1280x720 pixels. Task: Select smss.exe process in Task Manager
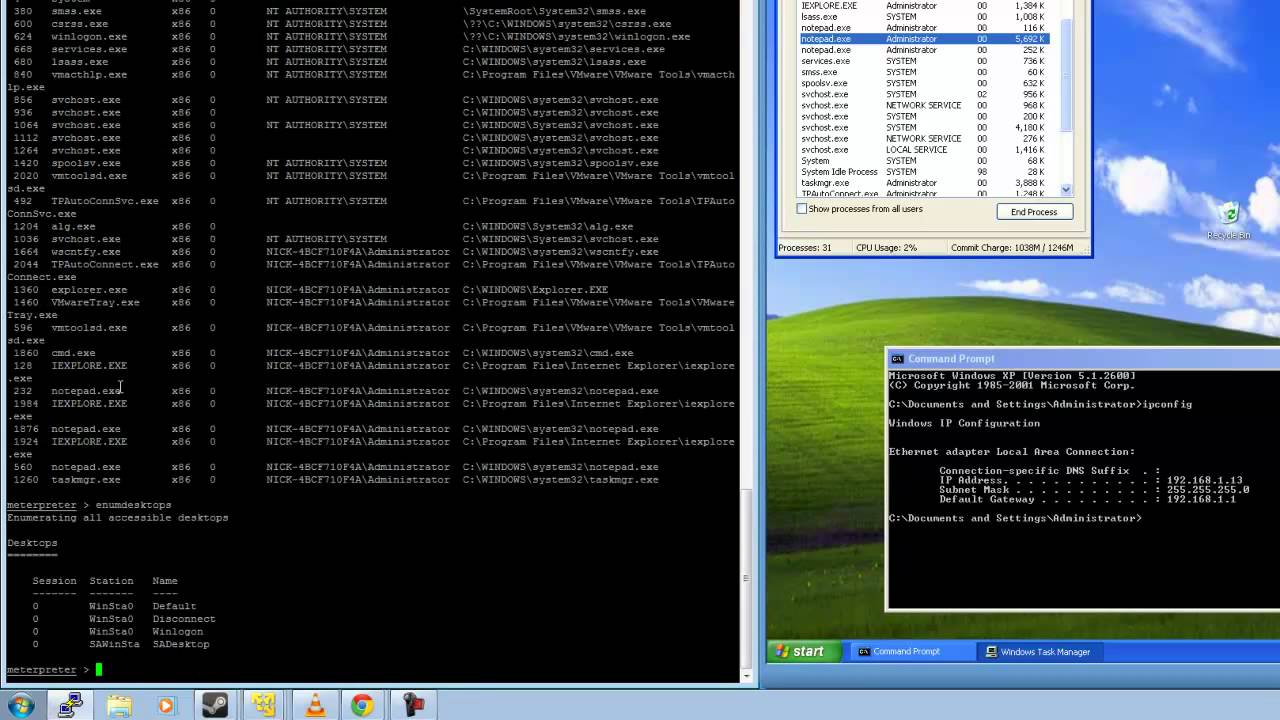923,72
